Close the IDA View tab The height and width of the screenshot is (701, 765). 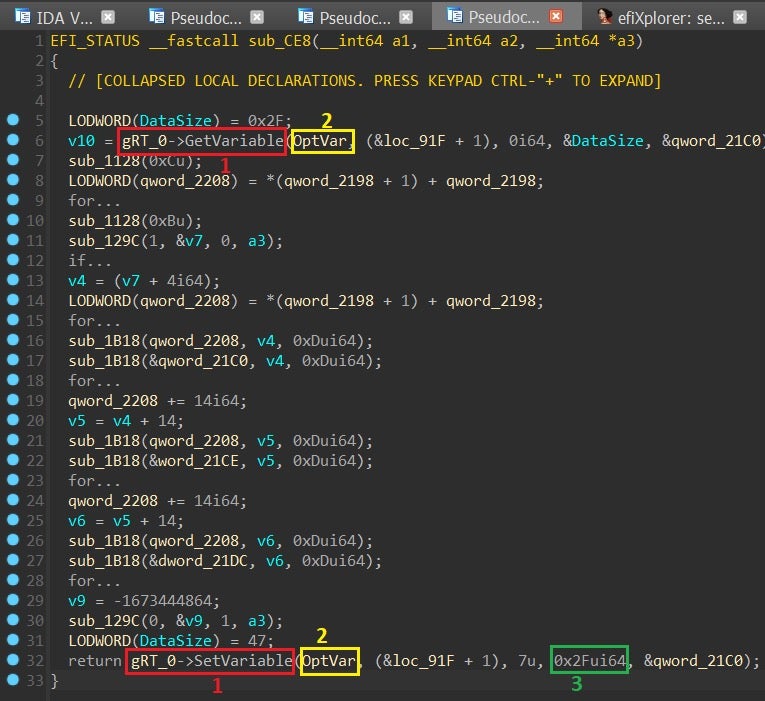pos(108,17)
